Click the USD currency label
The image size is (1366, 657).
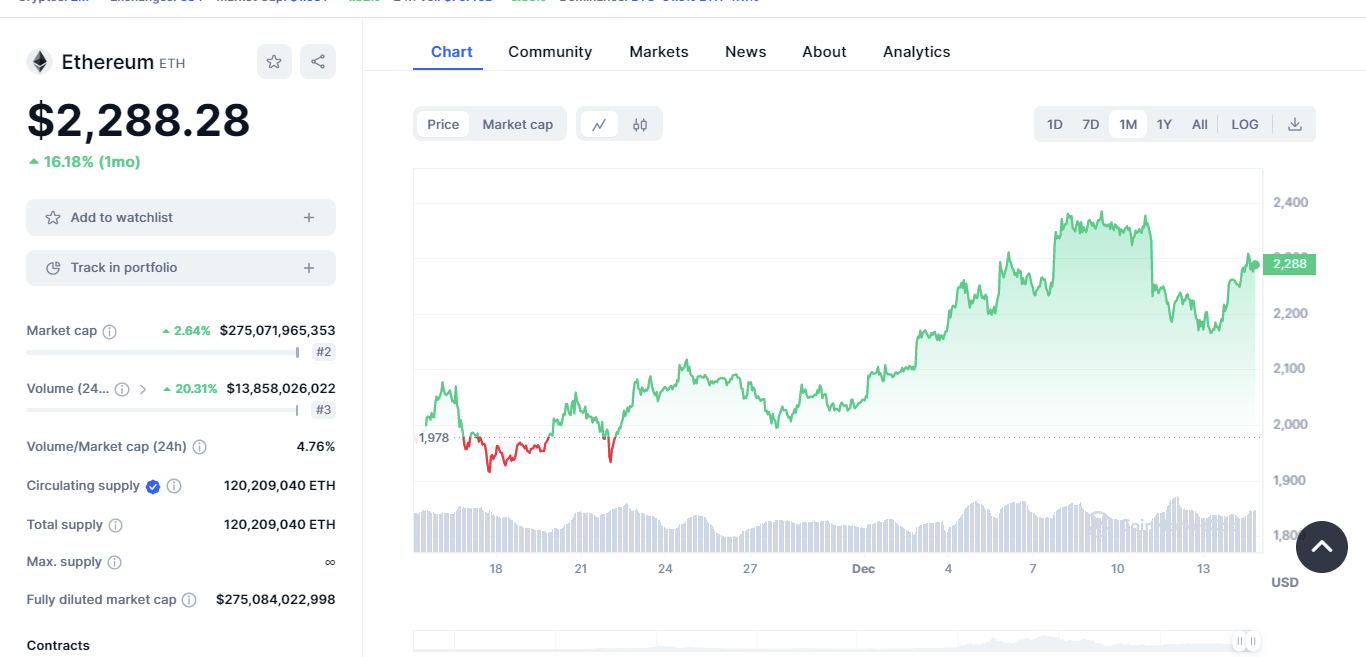[x=1285, y=582]
